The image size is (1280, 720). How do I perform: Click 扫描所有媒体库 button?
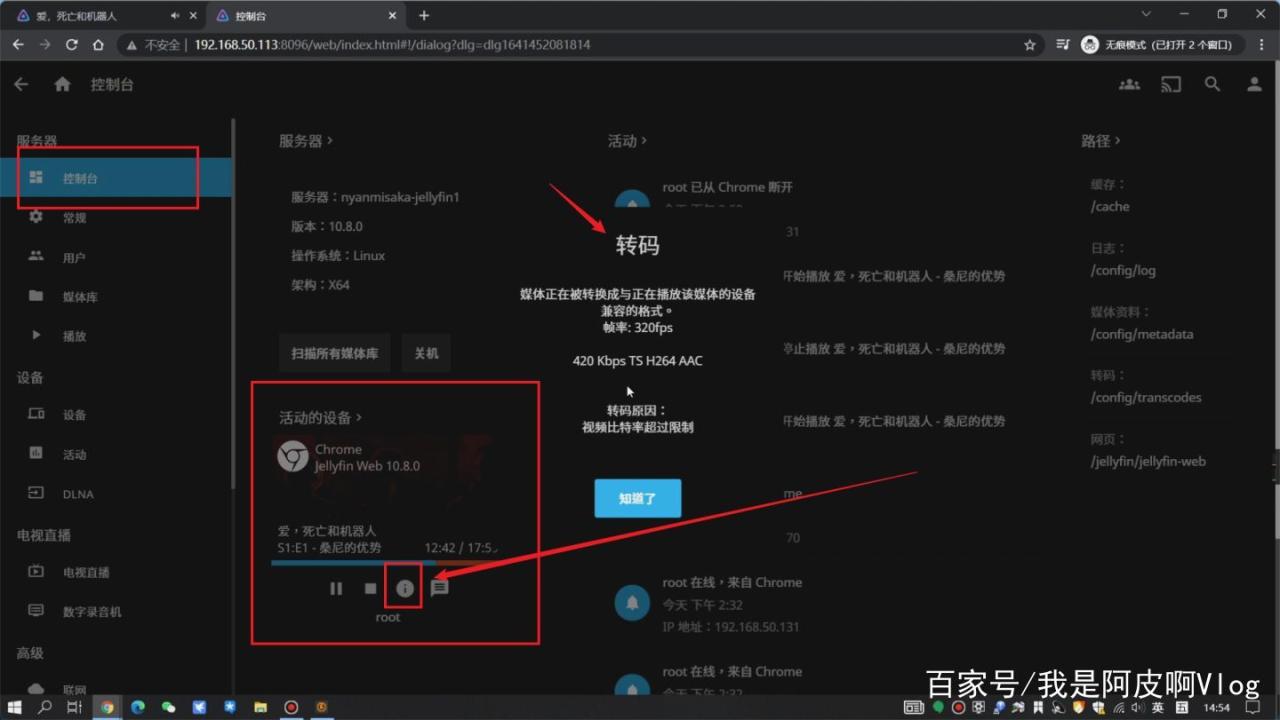pyautogui.click(x=335, y=353)
